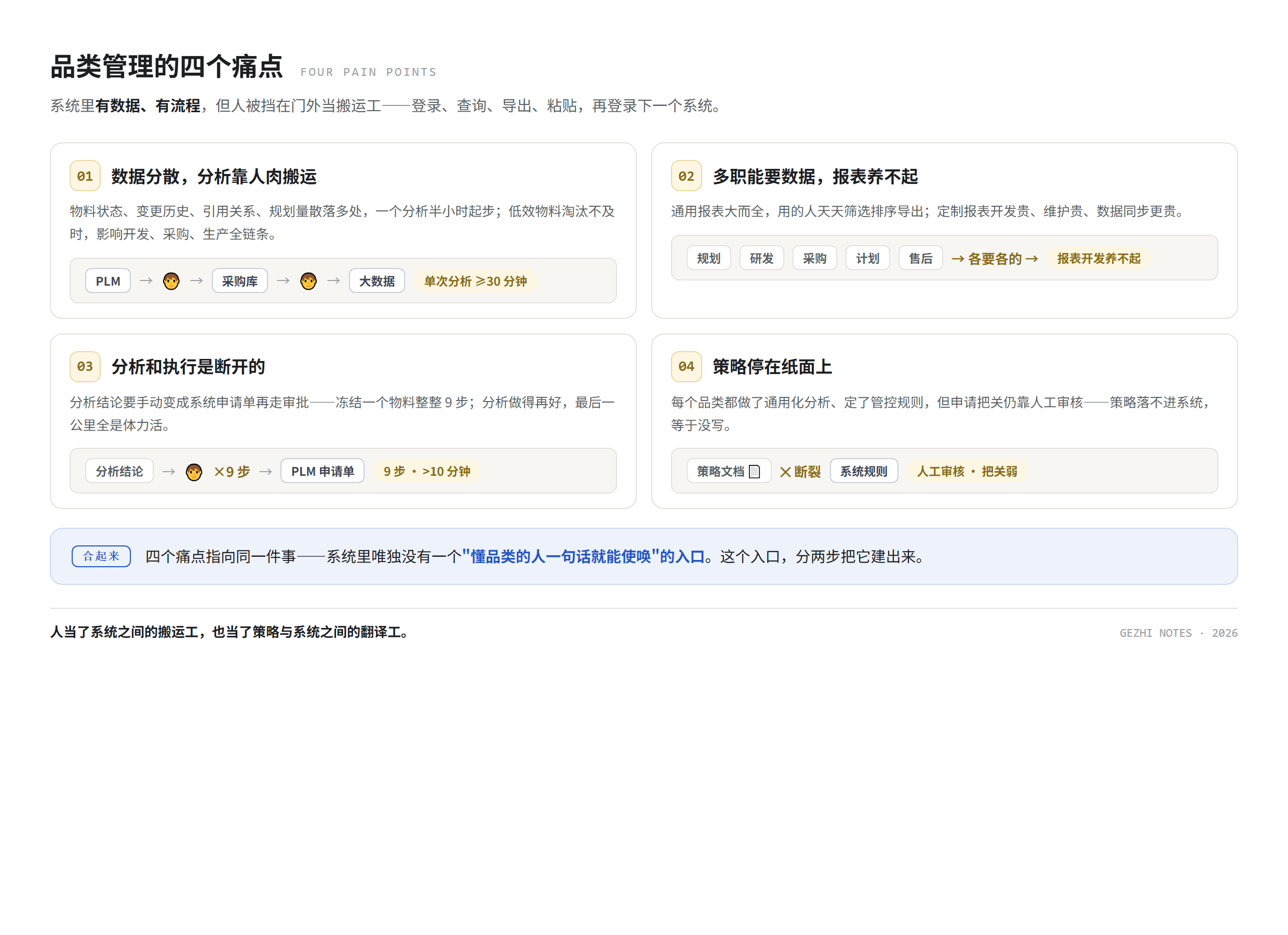Select the 分析结论 chip
This screenshot has height=935, width=1288.
[119, 471]
